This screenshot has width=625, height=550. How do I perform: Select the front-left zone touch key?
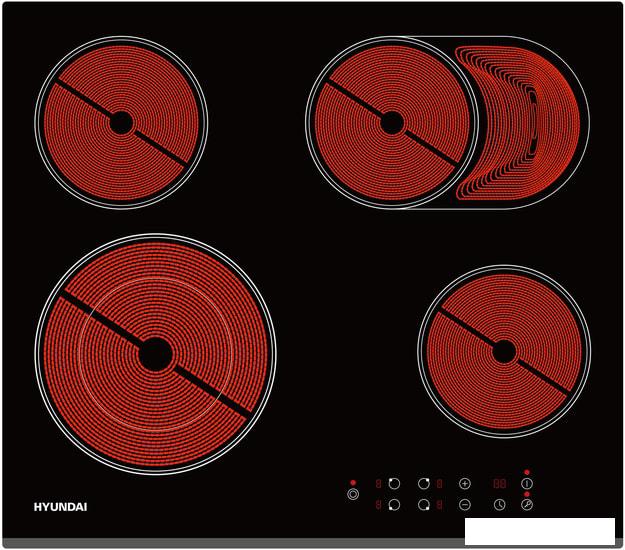coord(394,505)
